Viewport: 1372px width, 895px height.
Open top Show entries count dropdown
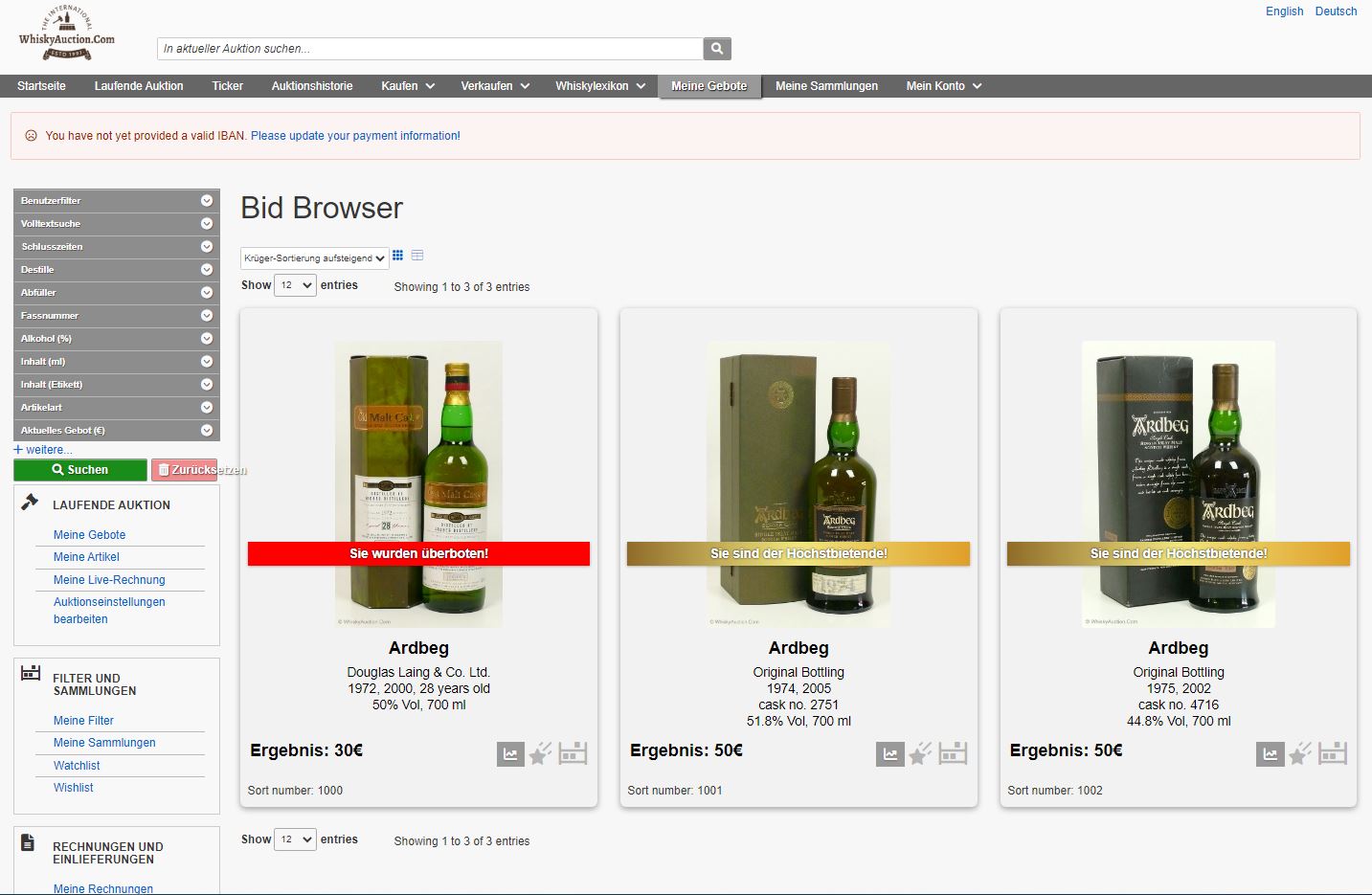[295, 285]
